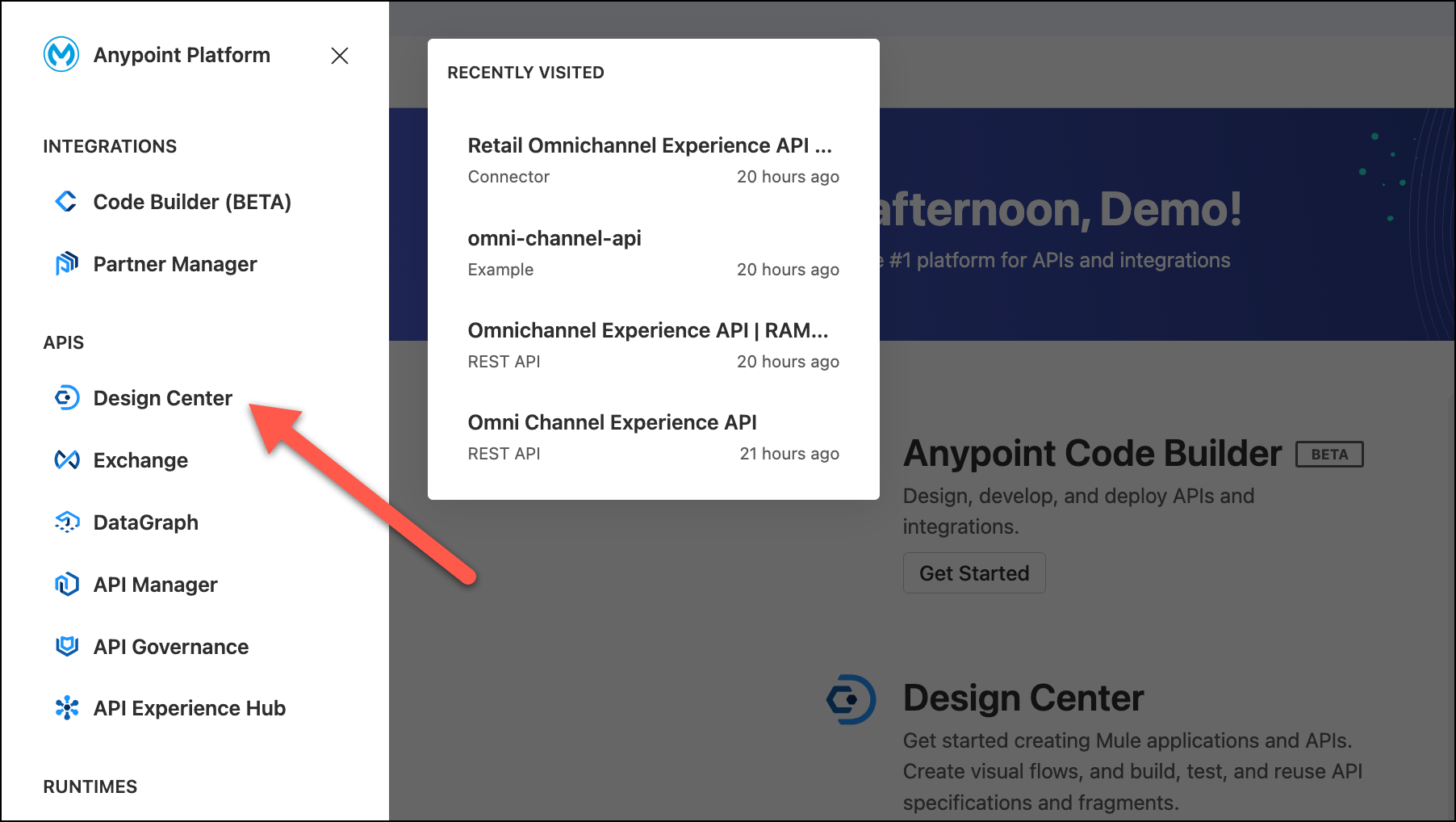The height and width of the screenshot is (822, 1456).
Task: Select Omnichannel Experience API | RAM... item
Action: [x=647, y=331]
